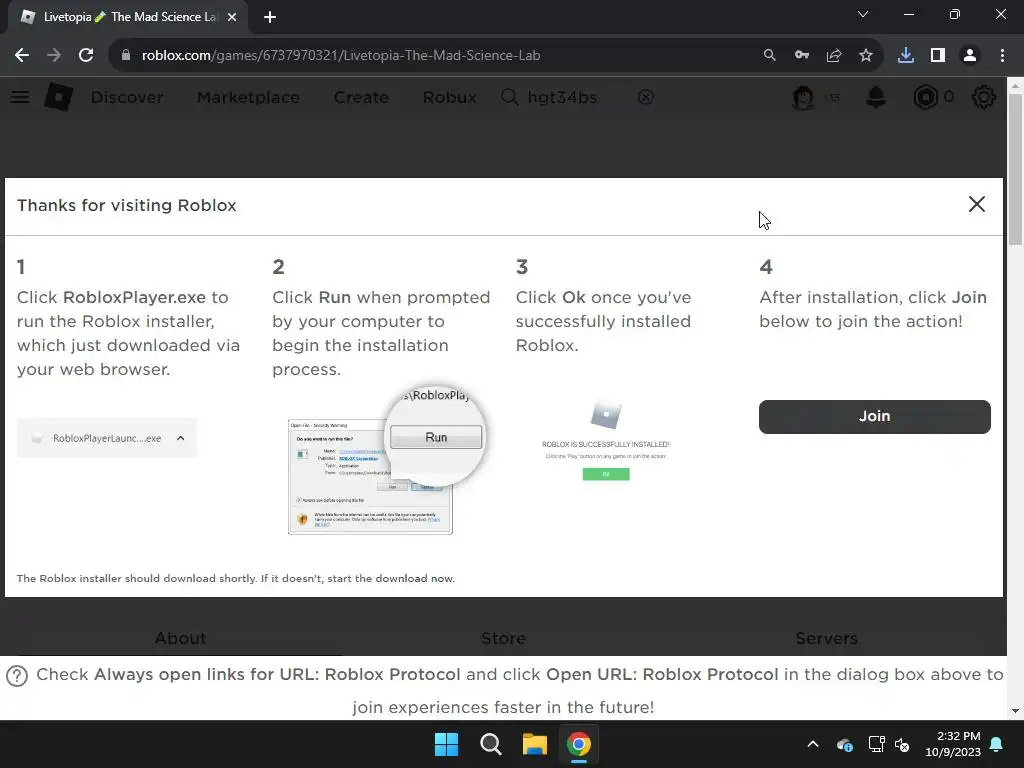Open Roblox settings gear

(x=984, y=97)
